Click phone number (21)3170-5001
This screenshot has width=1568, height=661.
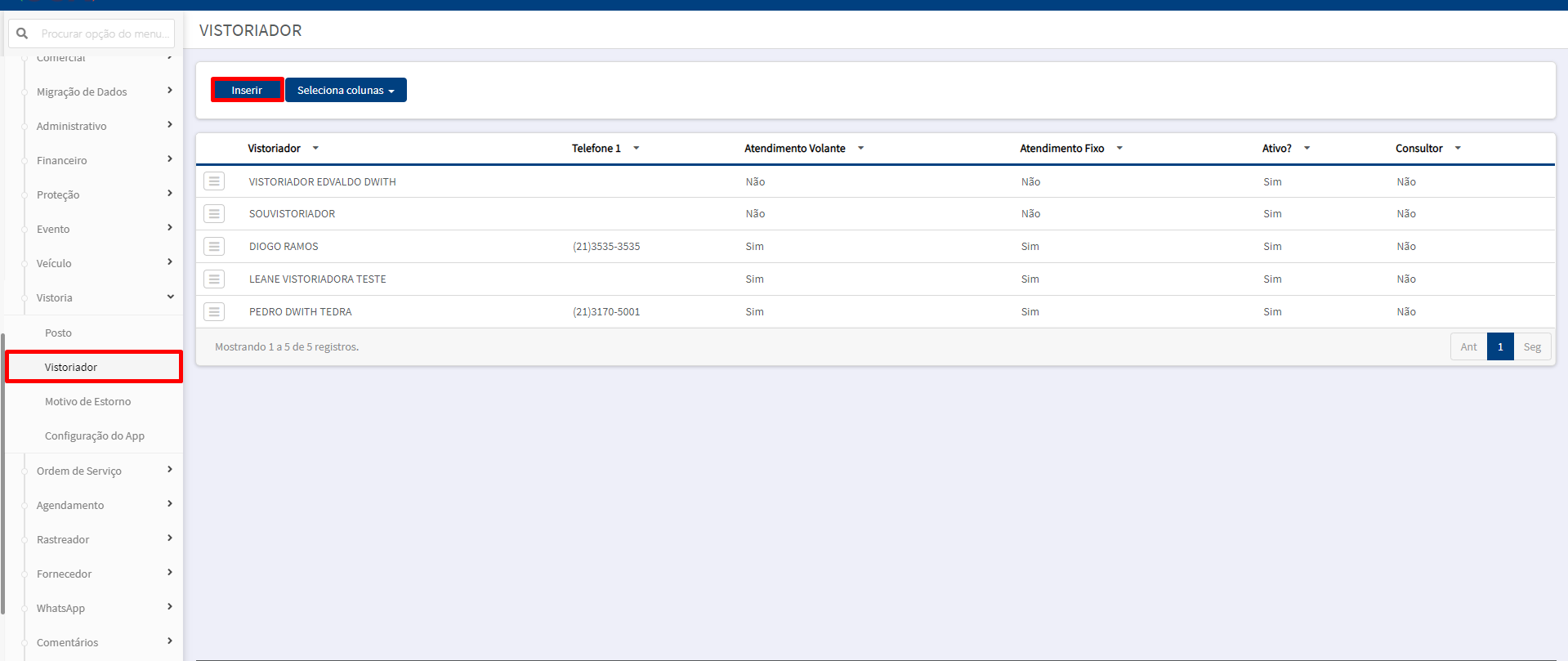click(x=606, y=312)
